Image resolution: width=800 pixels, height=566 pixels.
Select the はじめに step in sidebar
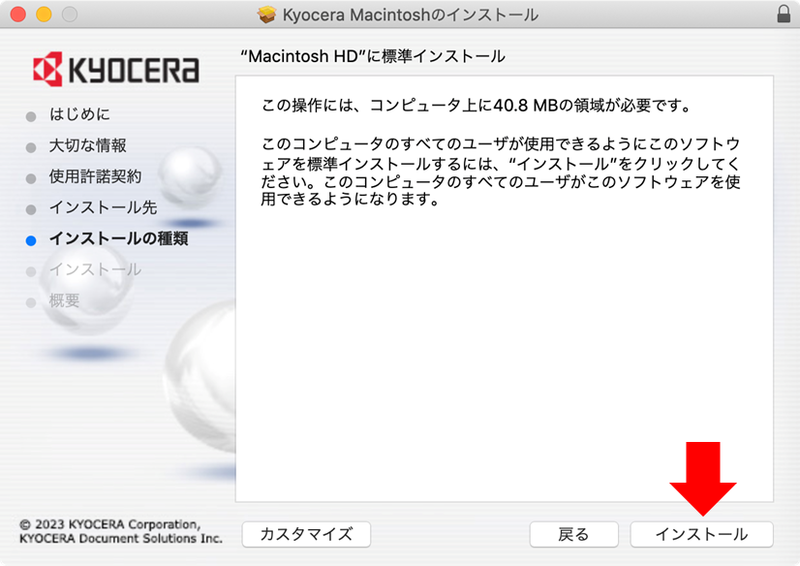(x=80, y=114)
